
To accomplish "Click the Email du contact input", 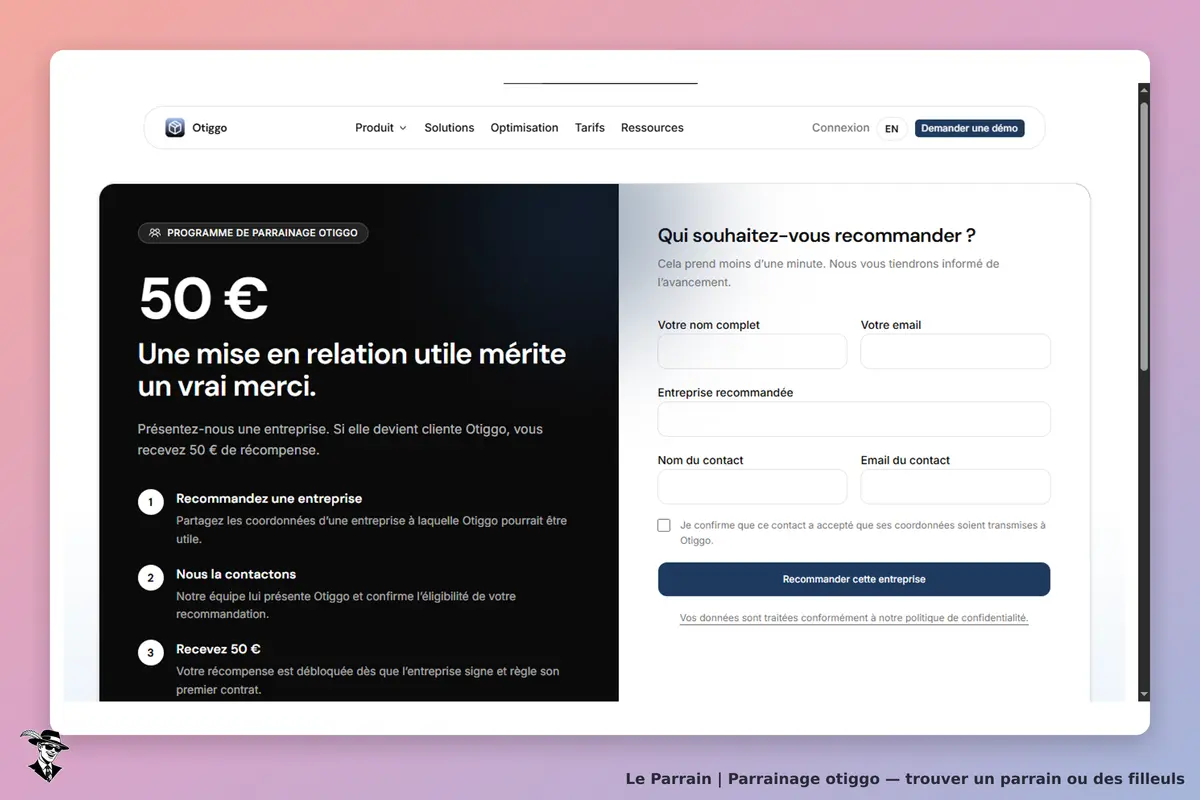I will coord(955,486).
